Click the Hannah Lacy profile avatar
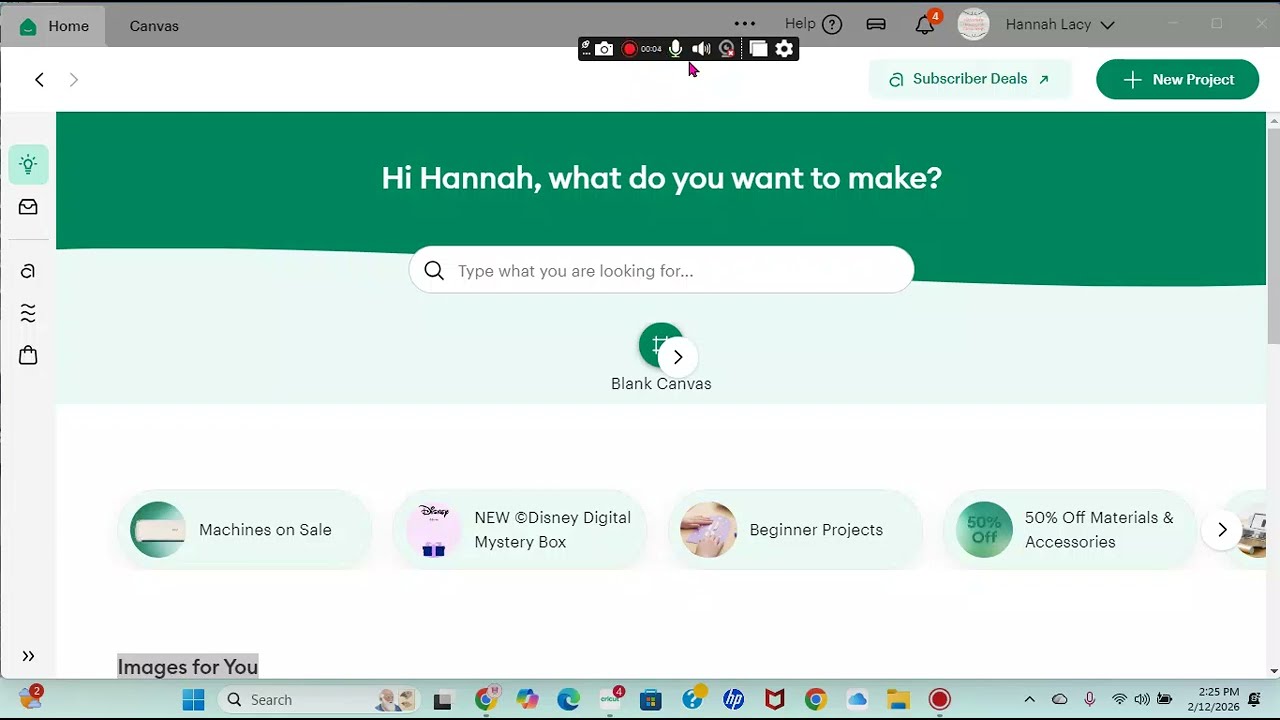The image size is (1280, 720). (973, 24)
